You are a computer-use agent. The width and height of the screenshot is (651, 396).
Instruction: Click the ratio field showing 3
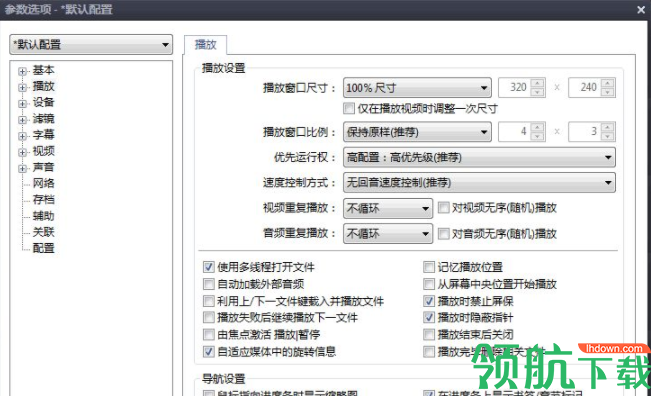tap(585, 132)
